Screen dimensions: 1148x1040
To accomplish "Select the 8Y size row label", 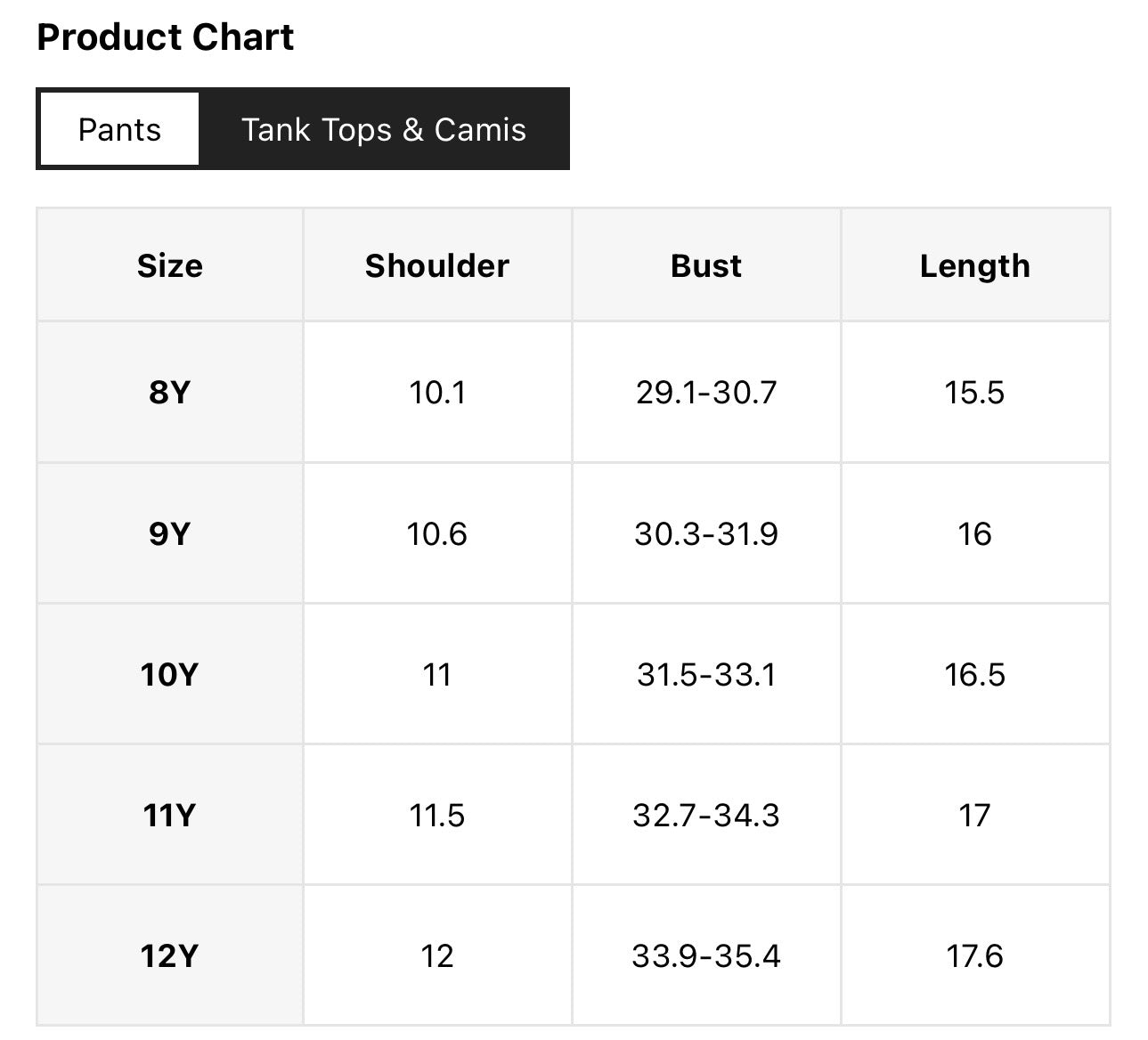I will [x=170, y=392].
